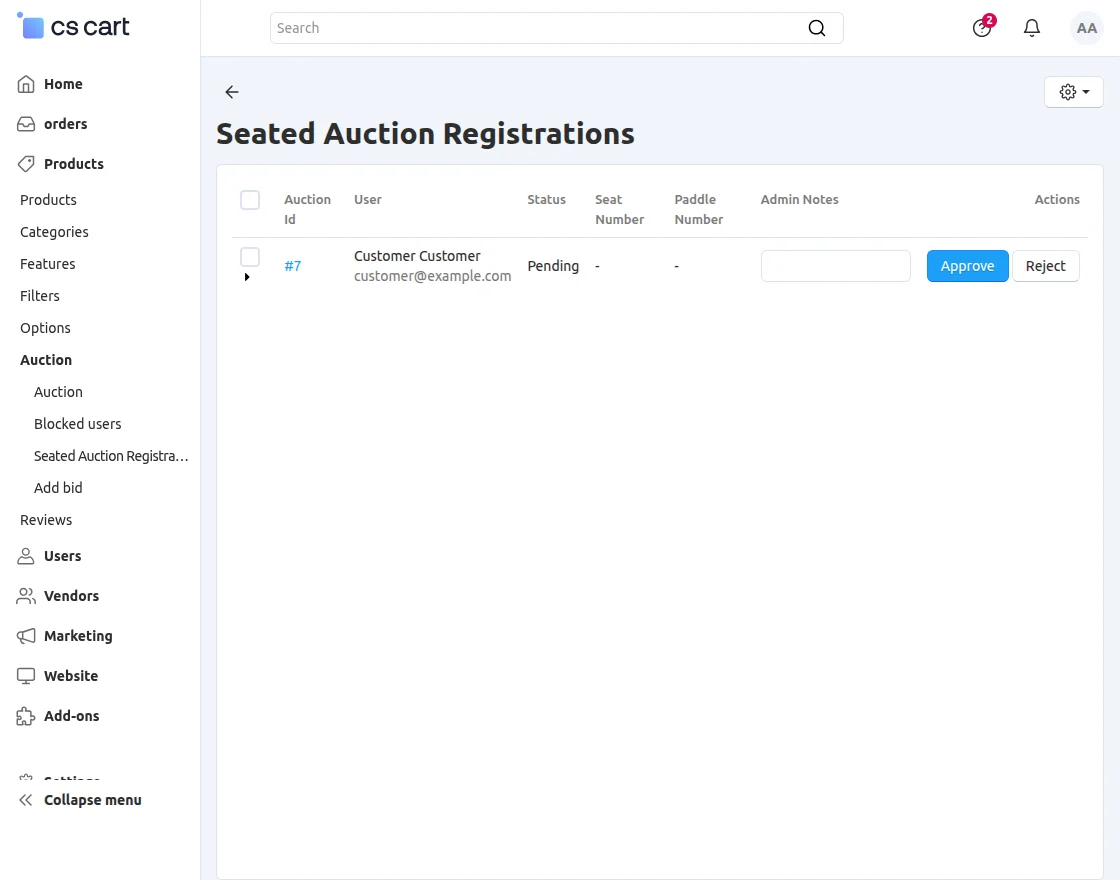Click the Customer Customer user name

[x=417, y=256]
